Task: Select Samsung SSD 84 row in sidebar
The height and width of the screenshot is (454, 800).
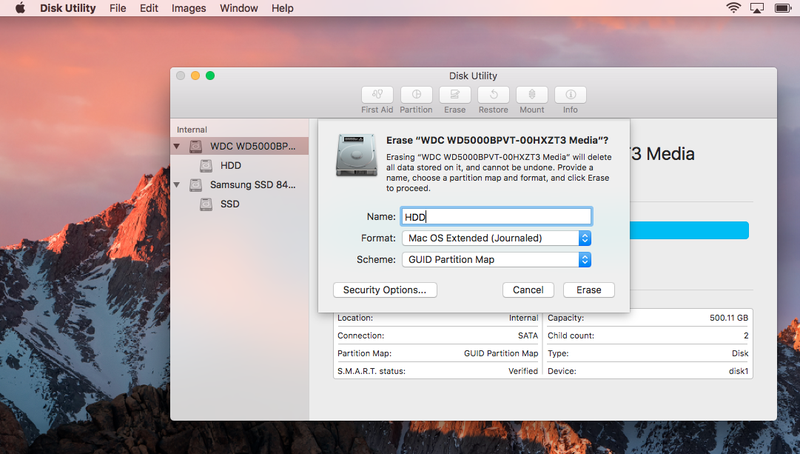Action: pyautogui.click(x=240, y=185)
